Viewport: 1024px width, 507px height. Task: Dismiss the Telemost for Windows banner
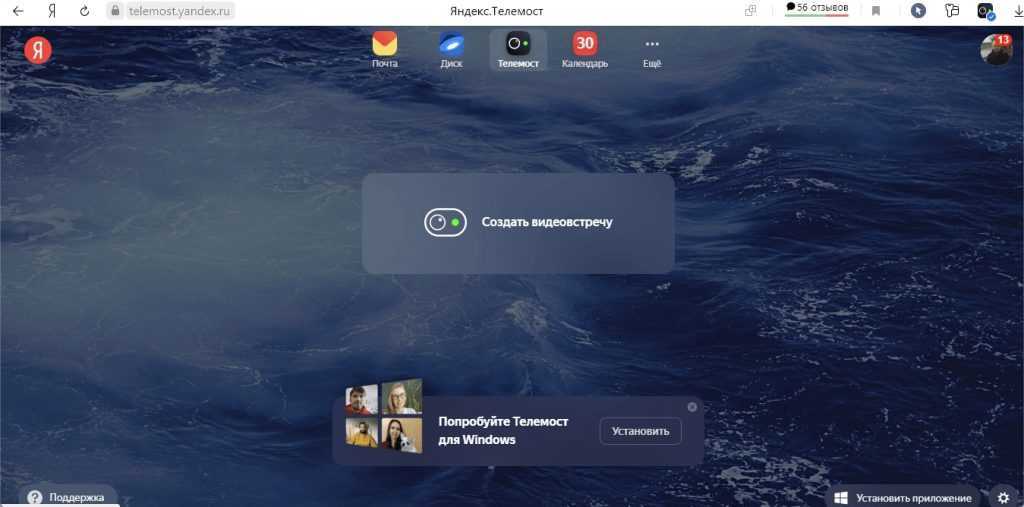(x=692, y=407)
